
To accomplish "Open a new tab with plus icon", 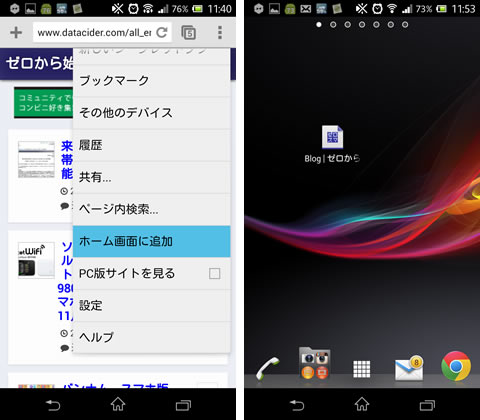I will tap(16, 32).
